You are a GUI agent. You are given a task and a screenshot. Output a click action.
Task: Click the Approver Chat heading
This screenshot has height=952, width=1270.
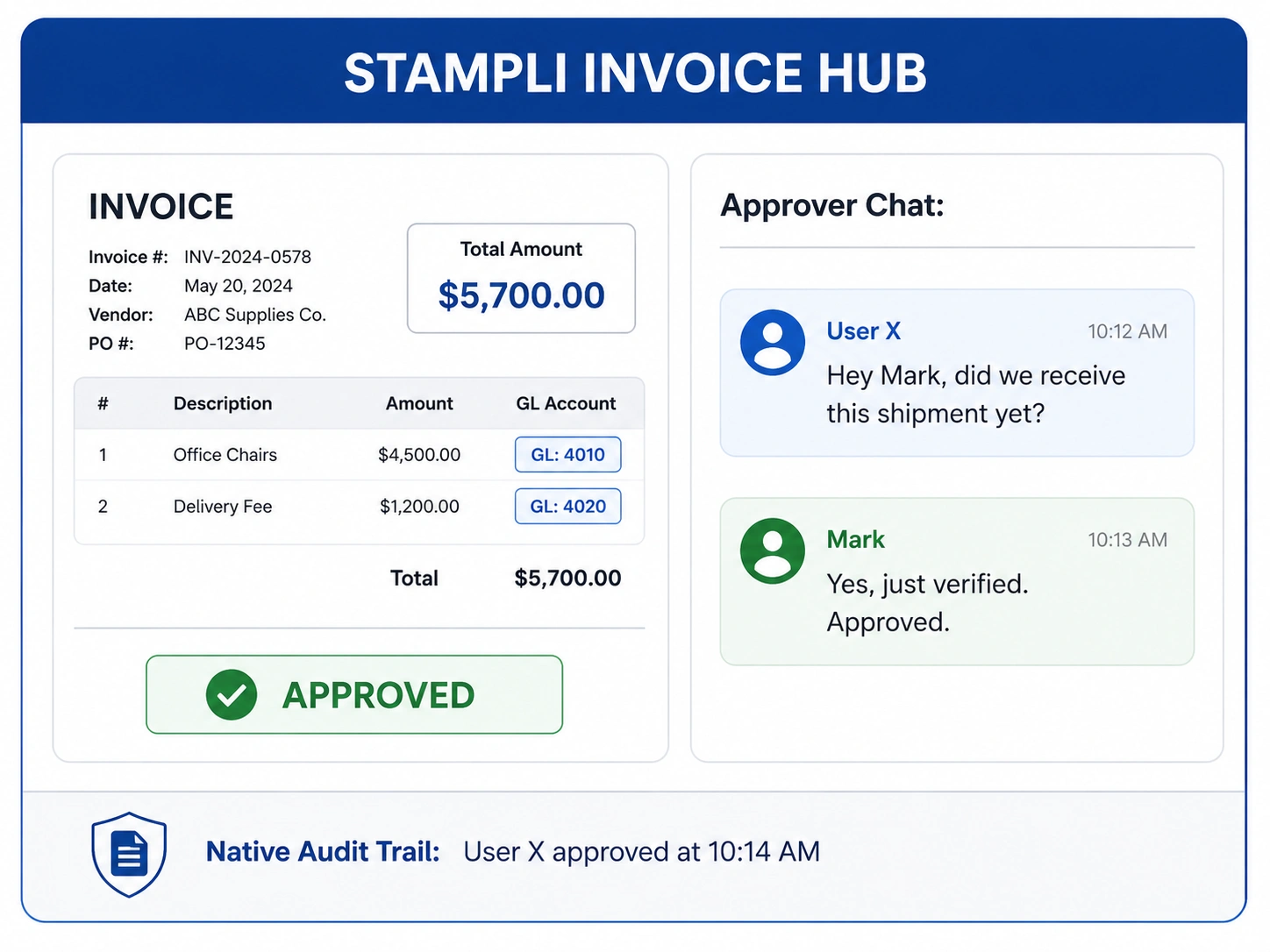(832, 205)
